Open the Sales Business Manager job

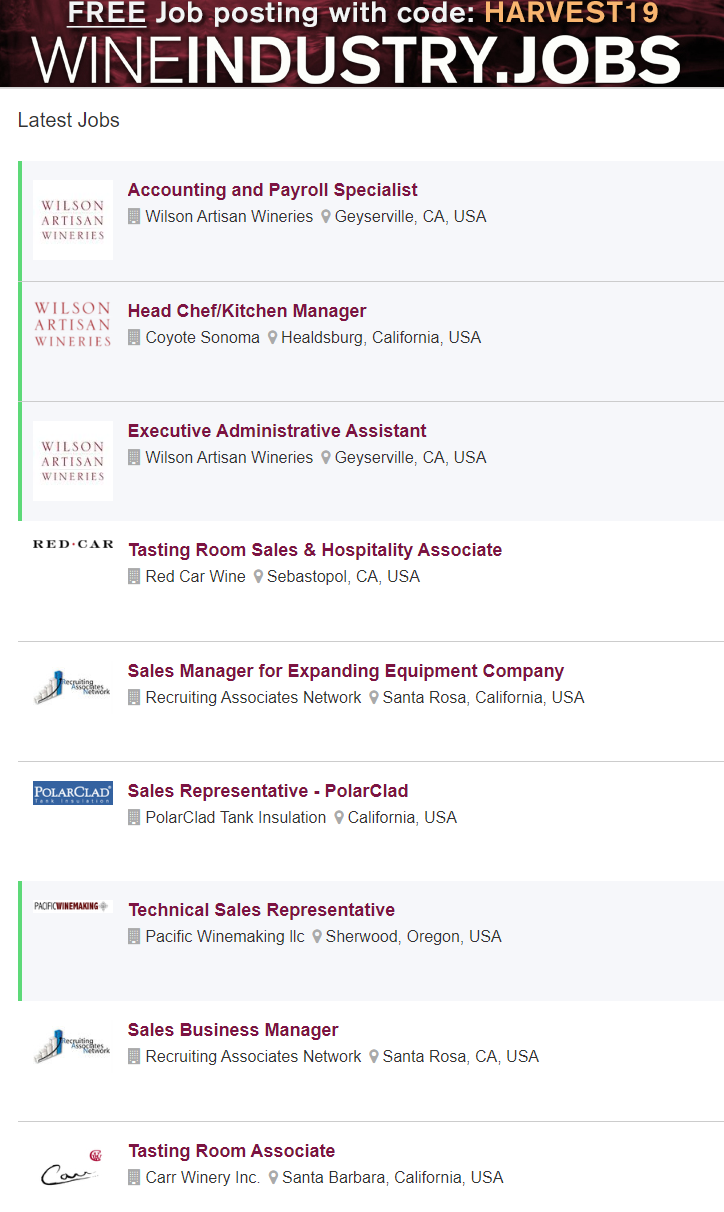[233, 1030]
